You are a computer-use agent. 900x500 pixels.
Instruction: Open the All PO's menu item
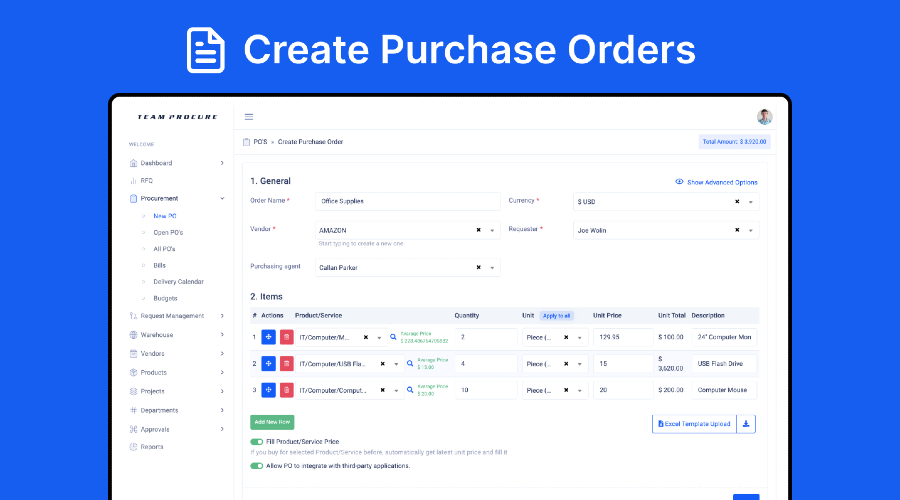pos(164,249)
